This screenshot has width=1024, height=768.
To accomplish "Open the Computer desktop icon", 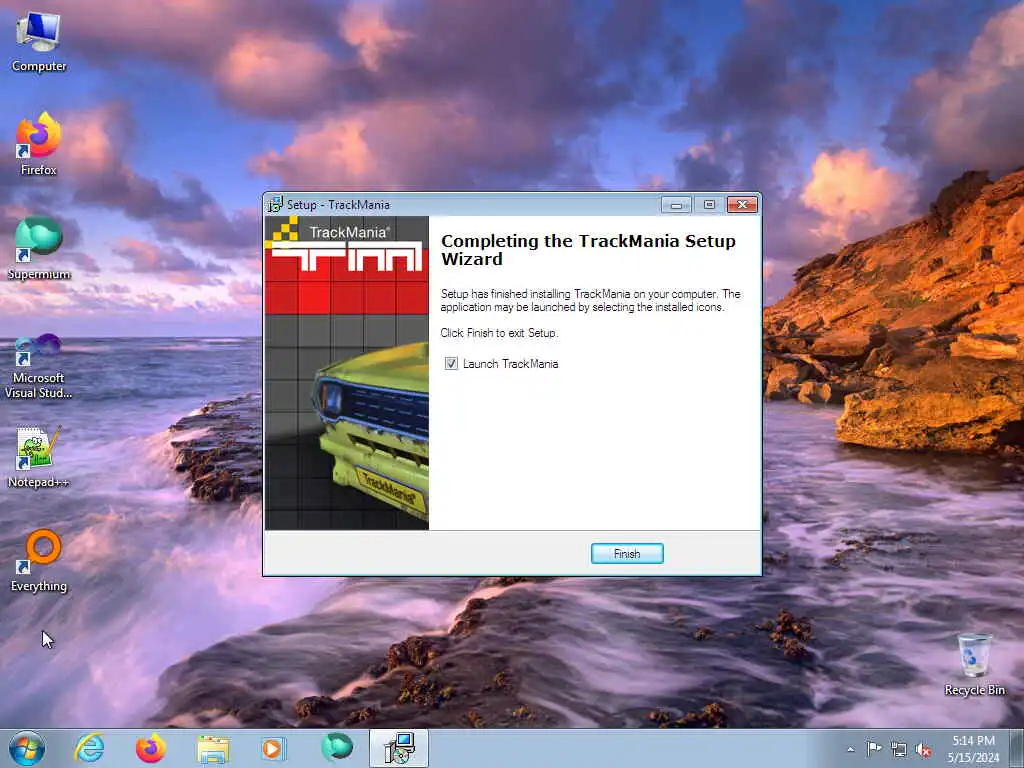I will click(39, 42).
